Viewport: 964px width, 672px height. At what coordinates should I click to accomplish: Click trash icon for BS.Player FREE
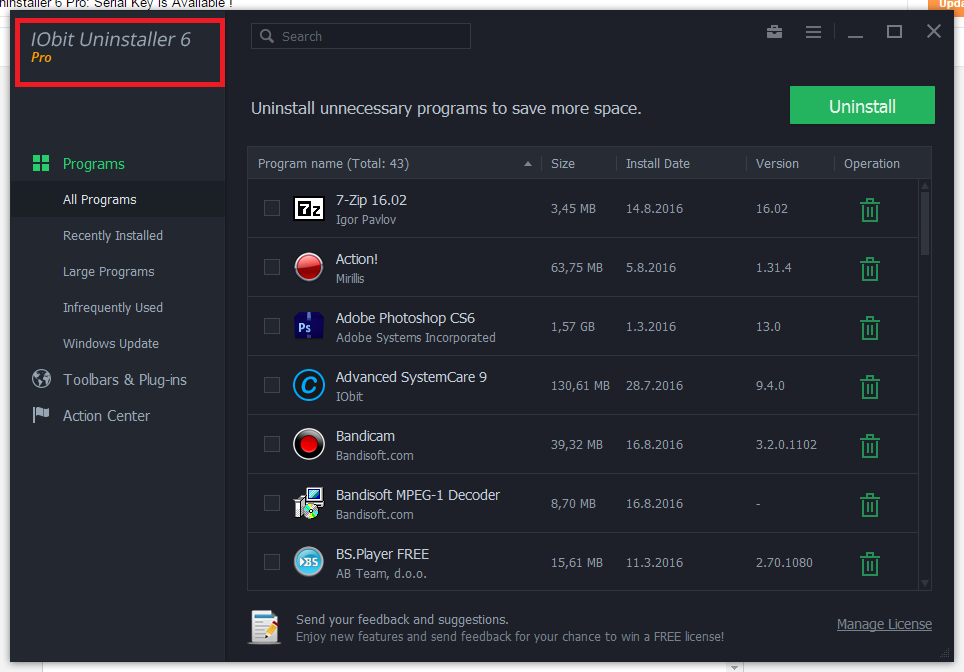869,564
